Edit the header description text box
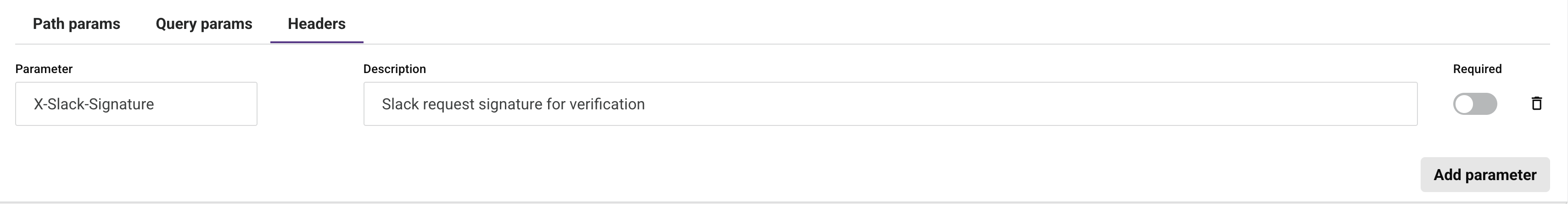 pyautogui.click(x=890, y=104)
